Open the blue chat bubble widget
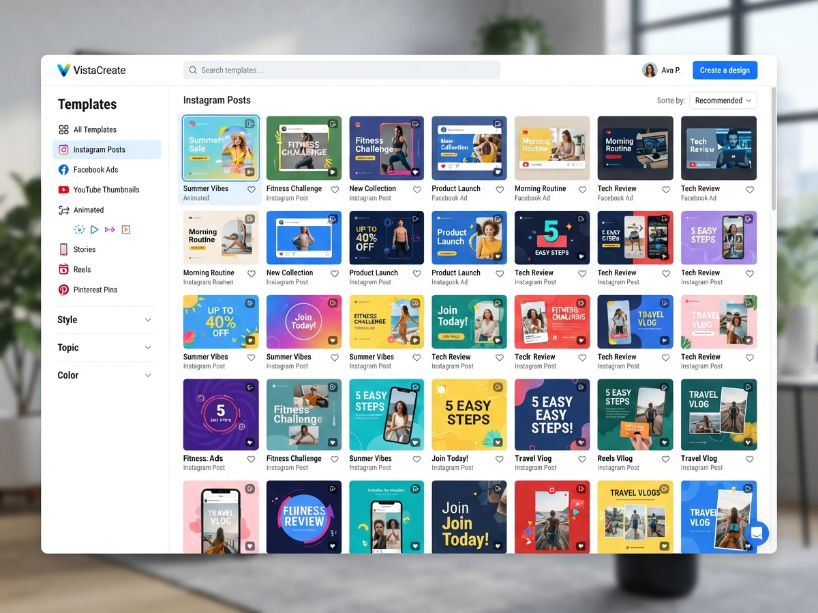818x613 pixels. pos(756,533)
